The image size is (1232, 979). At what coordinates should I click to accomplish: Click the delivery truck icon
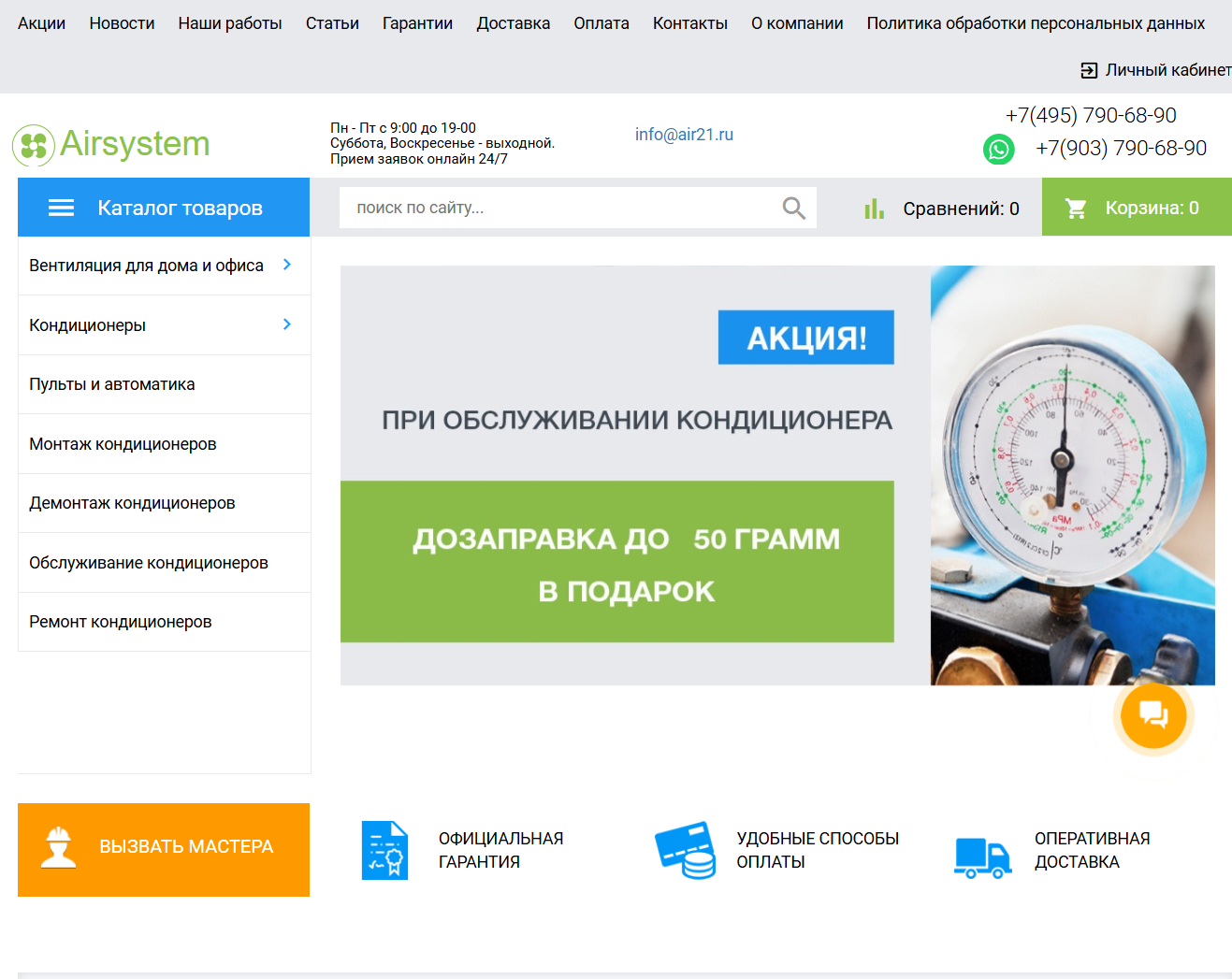point(980,852)
